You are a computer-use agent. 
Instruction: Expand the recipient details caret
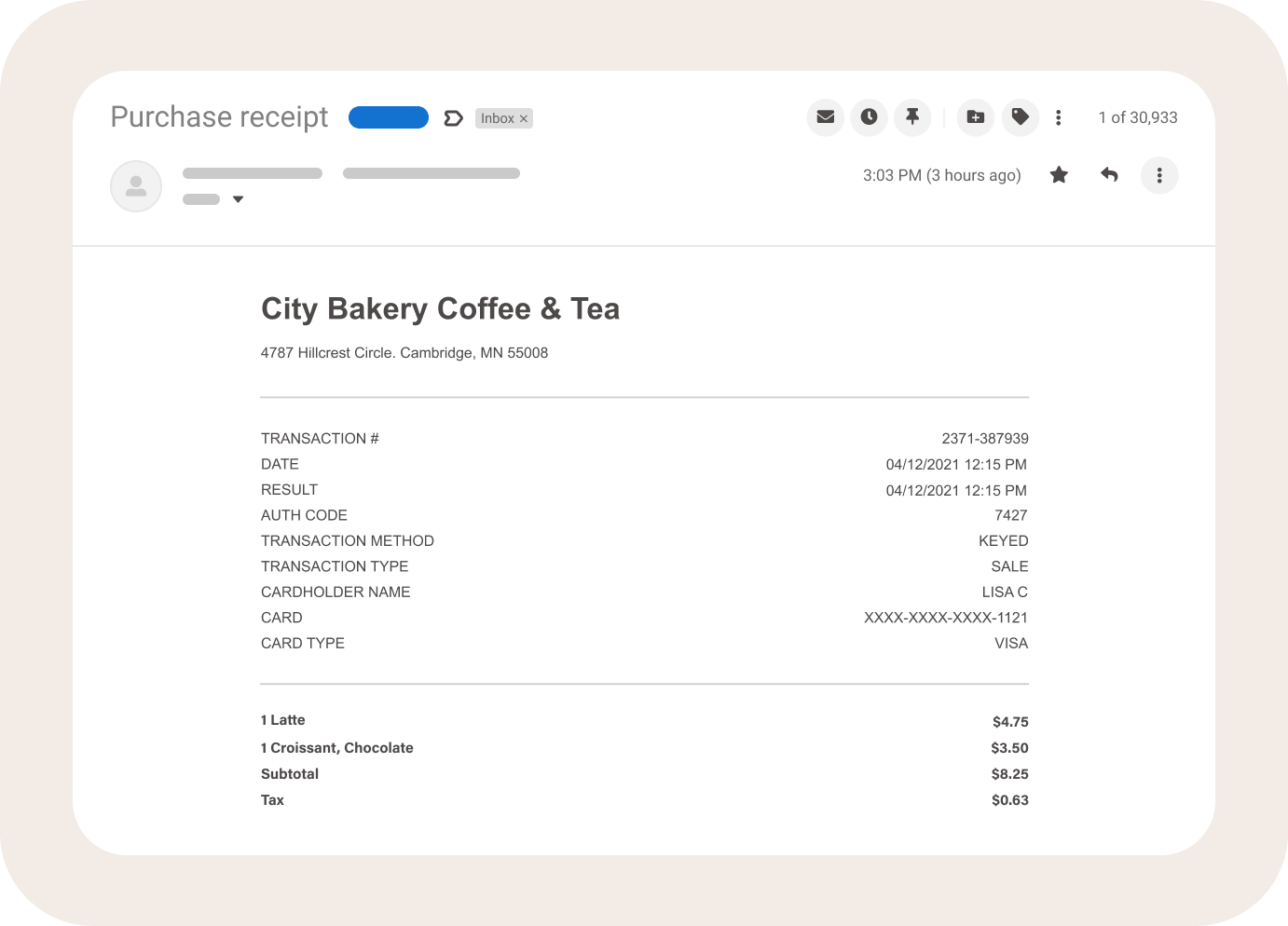pyautogui.click(x=238, y=198)
